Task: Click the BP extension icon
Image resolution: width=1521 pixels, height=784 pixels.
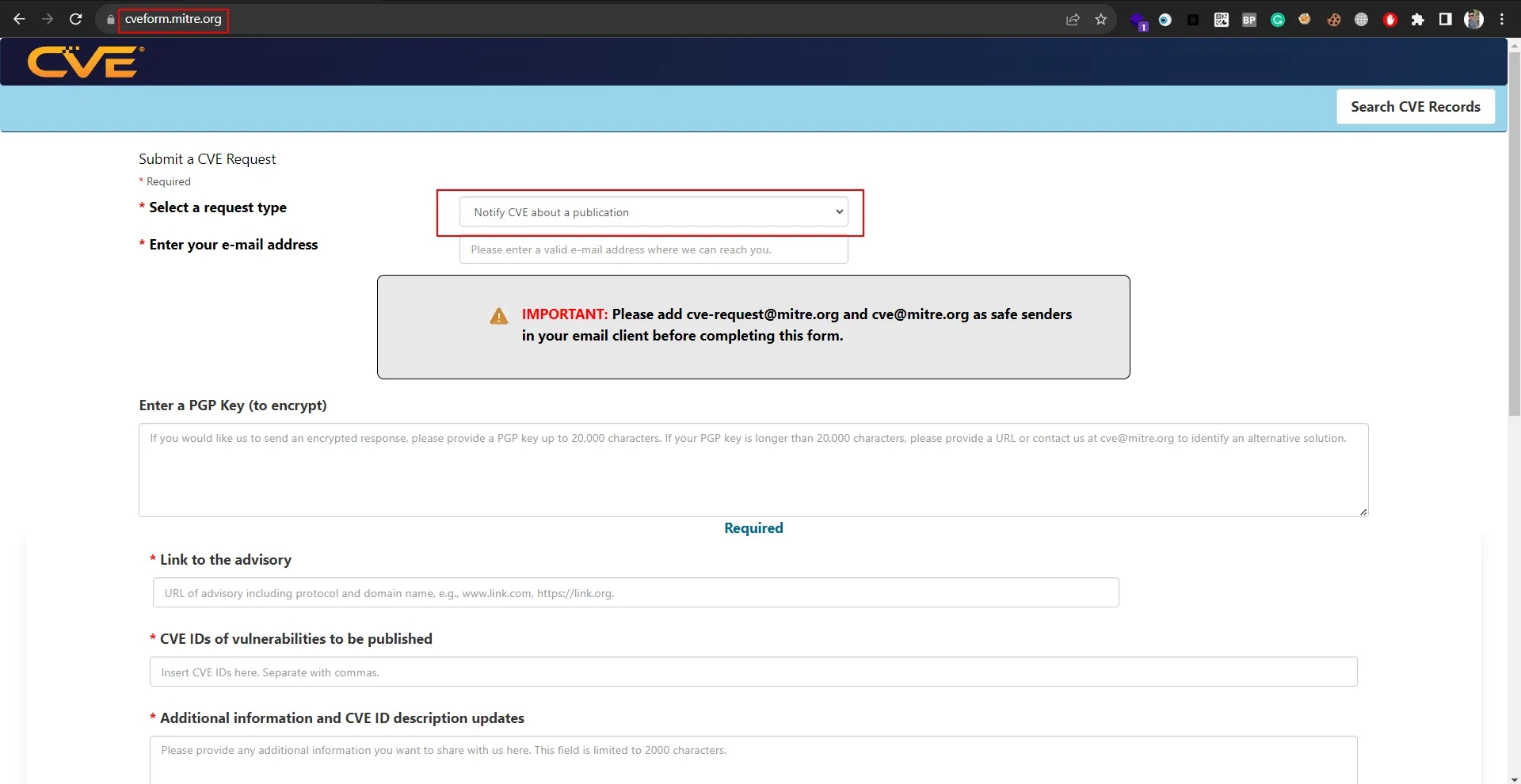Action: pos(1249,20)
